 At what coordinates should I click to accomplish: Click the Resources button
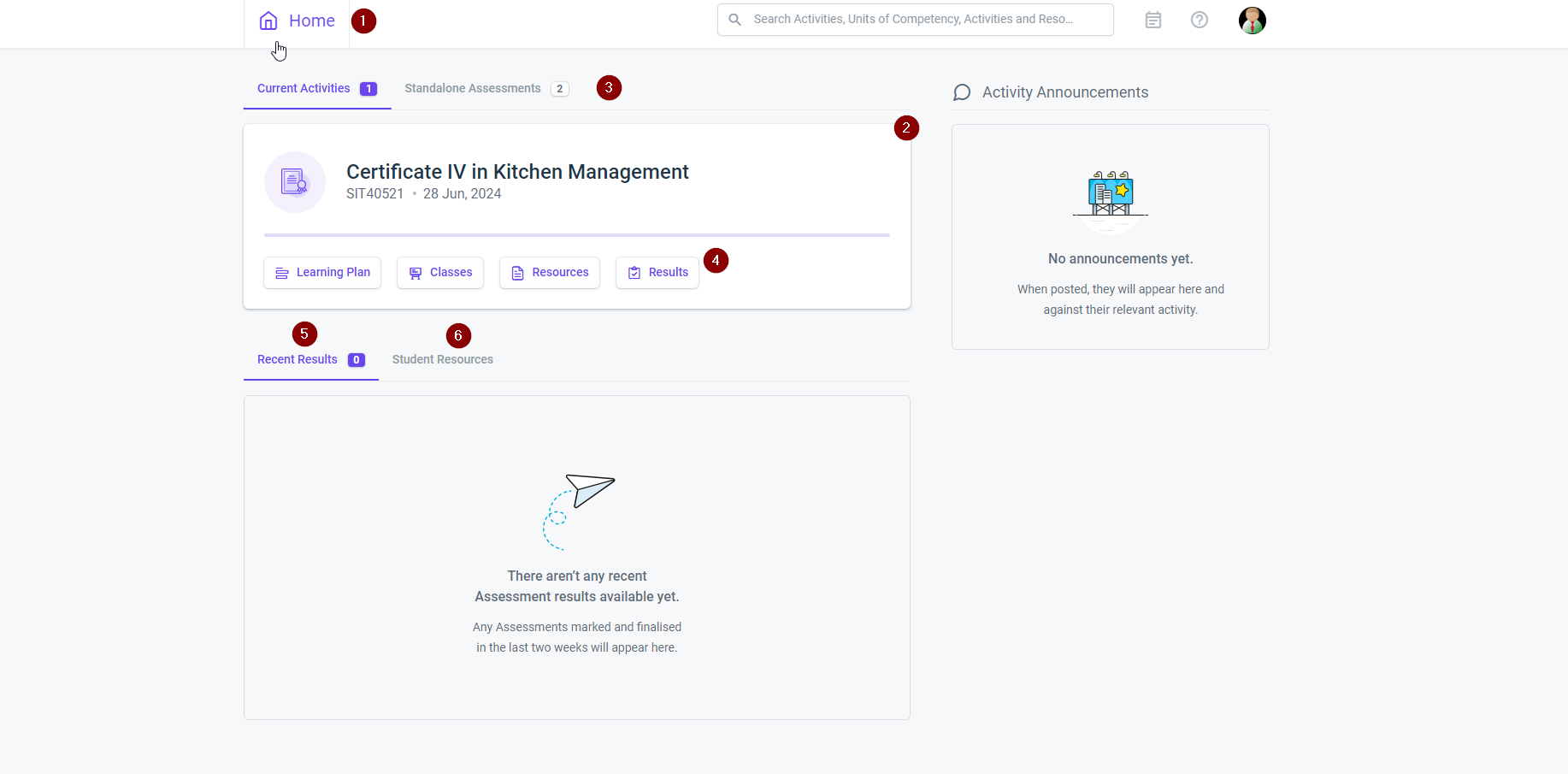pos(549,272)
